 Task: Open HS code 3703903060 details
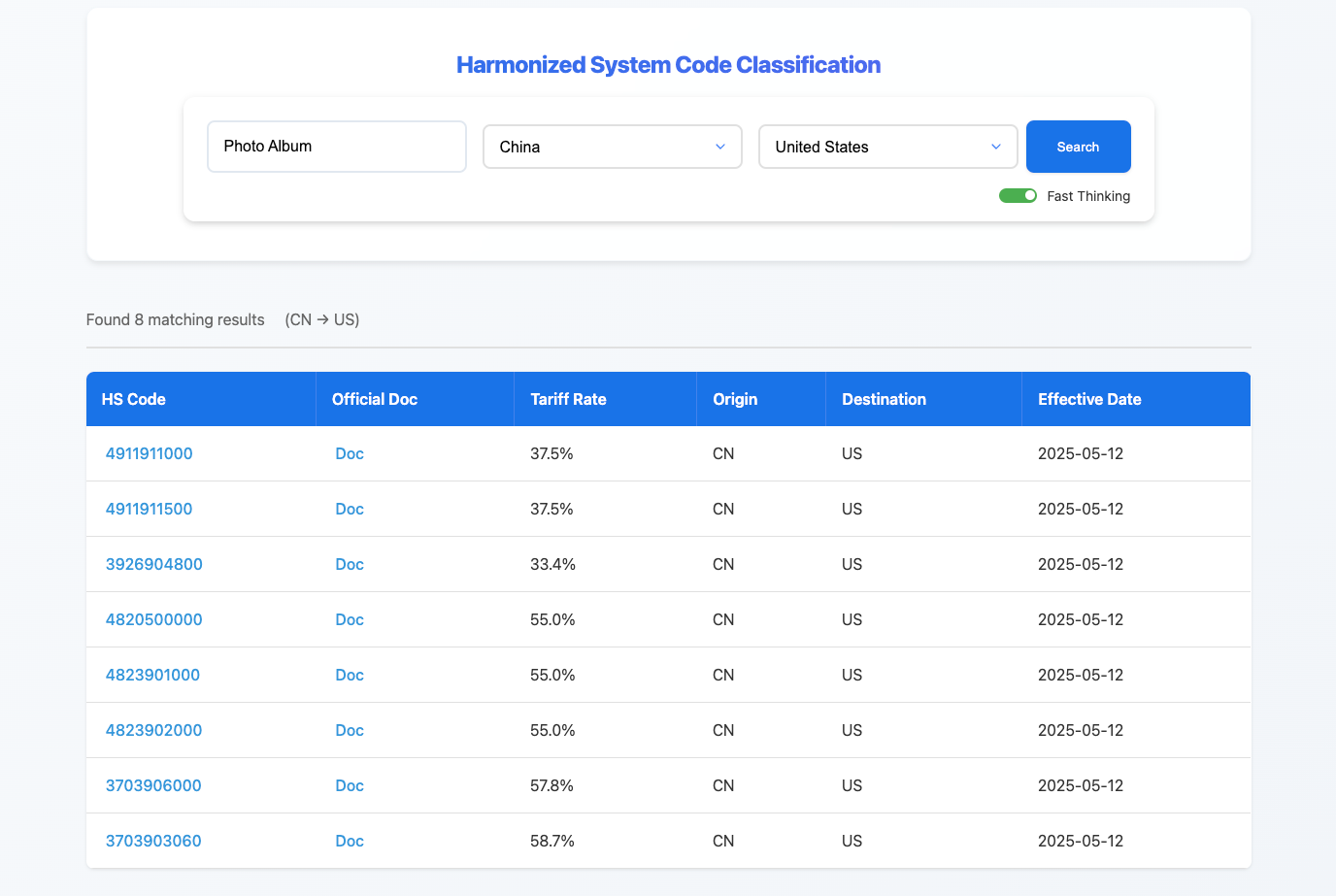click(153, 841)
